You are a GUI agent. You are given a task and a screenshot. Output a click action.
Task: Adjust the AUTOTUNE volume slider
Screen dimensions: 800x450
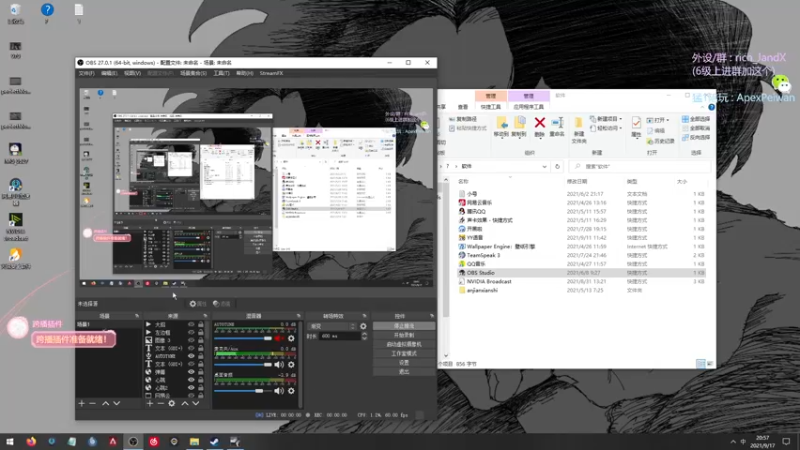243,338
